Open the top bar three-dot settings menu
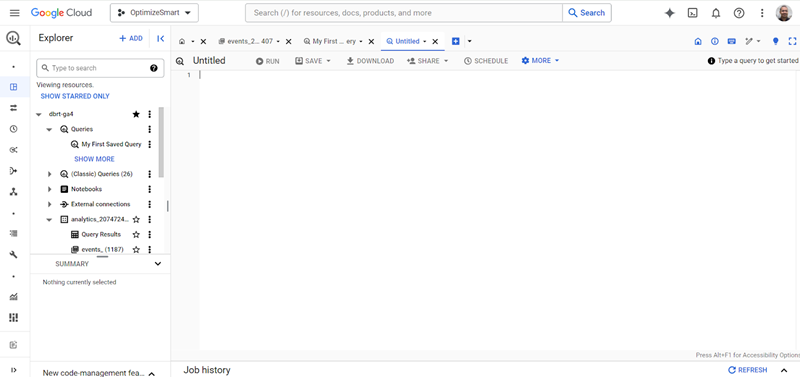This screenshot has height=377, width=800. [762, 13]
